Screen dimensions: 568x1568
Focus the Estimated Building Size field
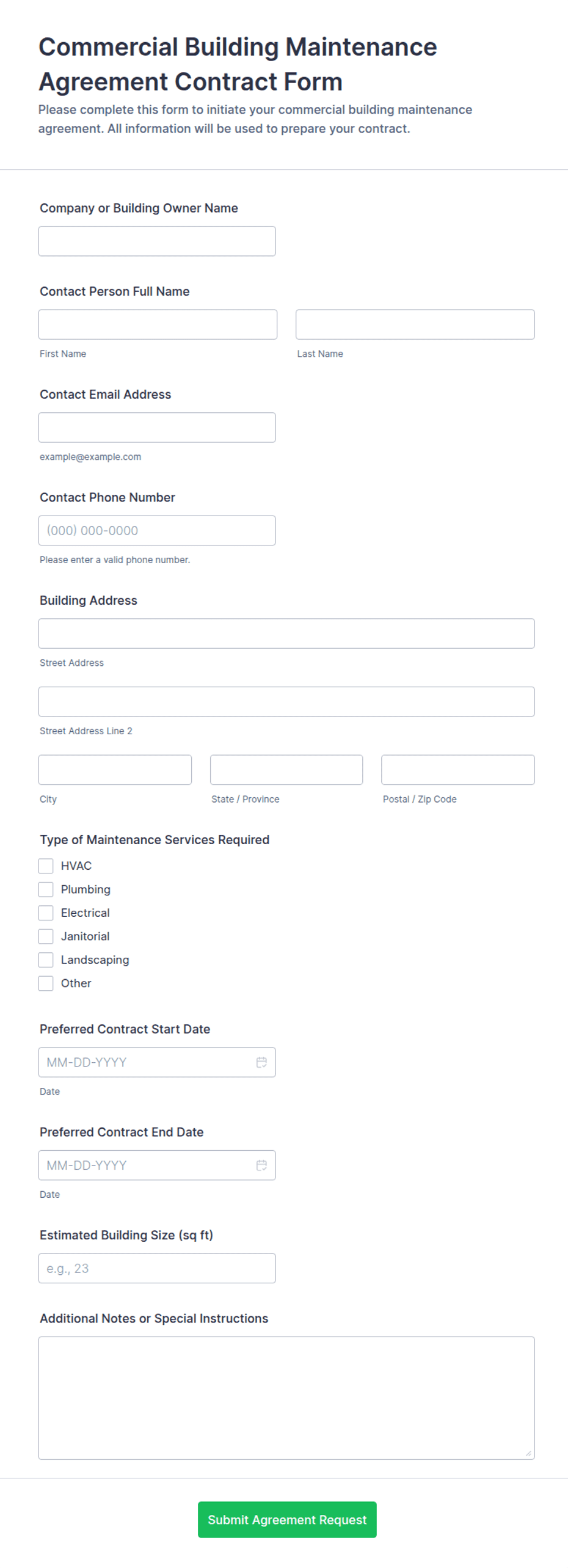pos(157,1269)
